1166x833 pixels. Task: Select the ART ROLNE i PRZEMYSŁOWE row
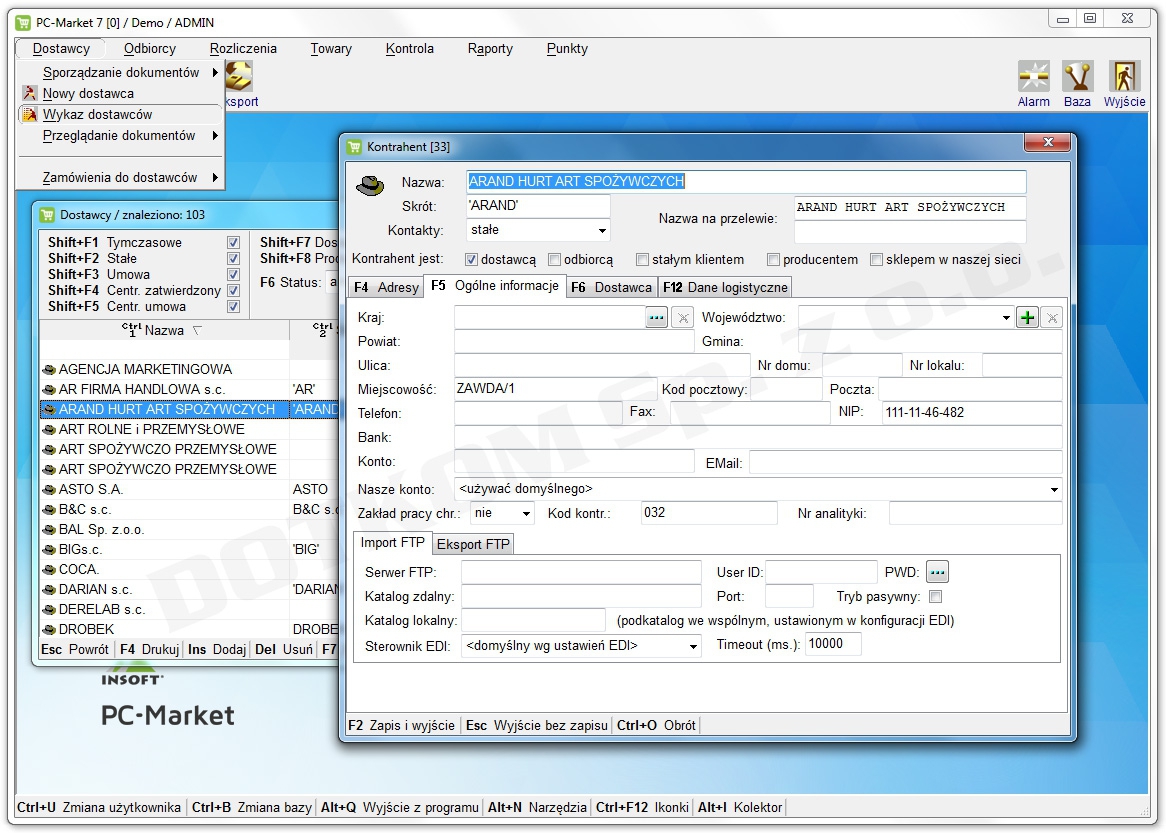(x=164, y=429)
